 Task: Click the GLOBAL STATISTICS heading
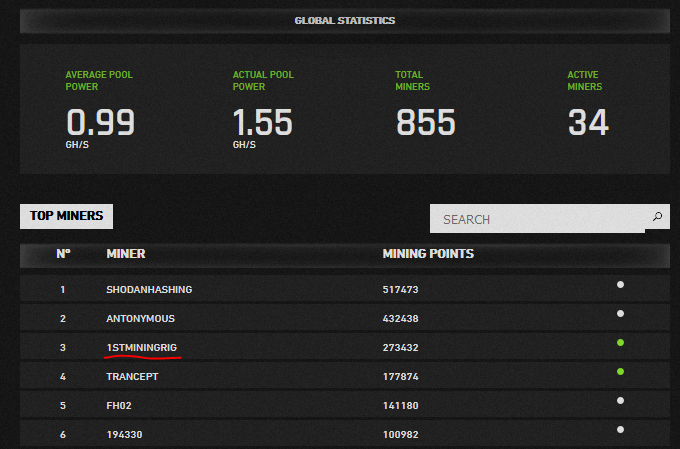click(x=345, y=20)
